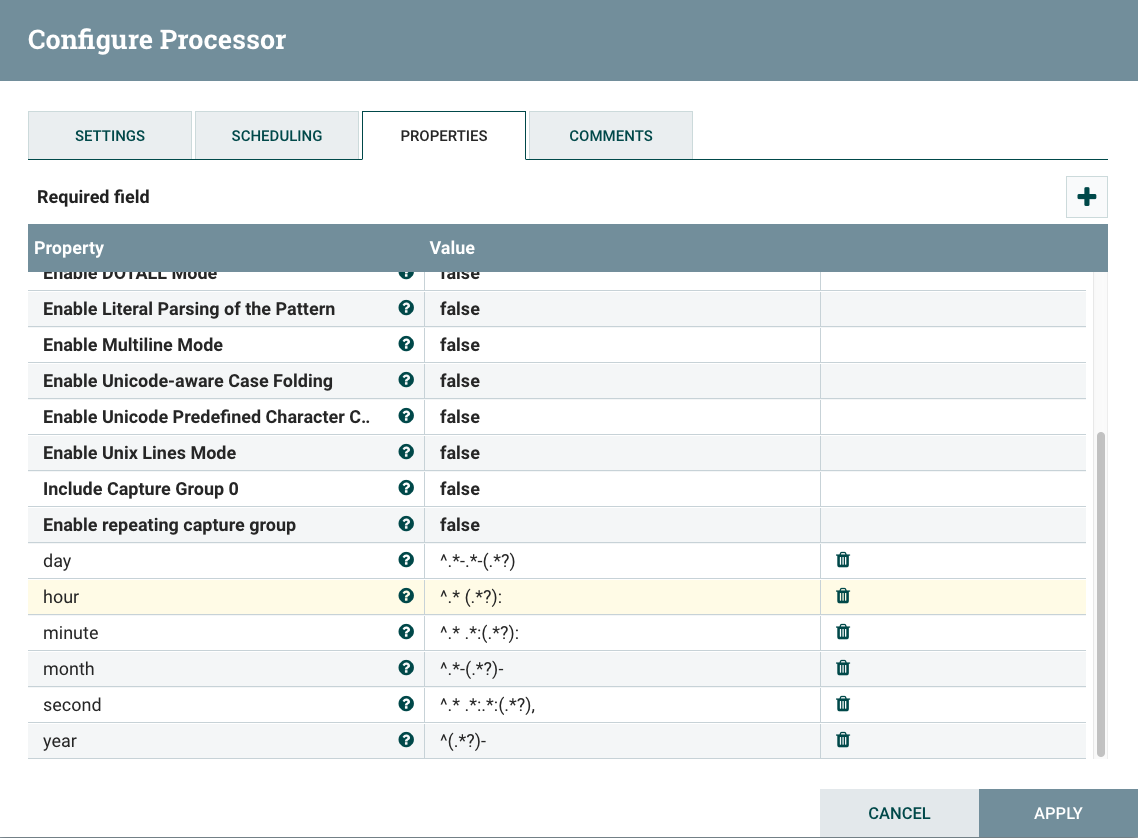Screen dimensions: 1138x838
Task: Open the COMMENTS tab
Action: 610,135
